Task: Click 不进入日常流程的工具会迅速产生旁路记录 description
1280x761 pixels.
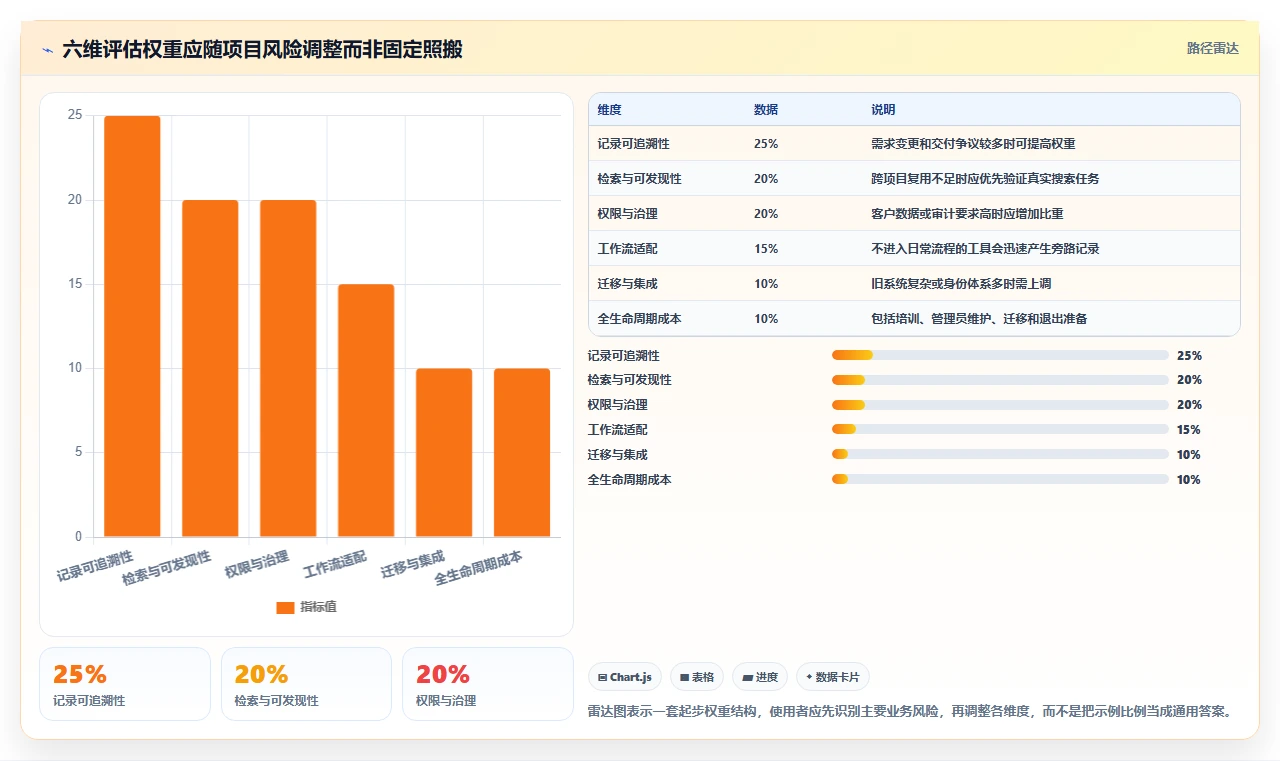Action: pyautogui.click(x=985, y=249)
